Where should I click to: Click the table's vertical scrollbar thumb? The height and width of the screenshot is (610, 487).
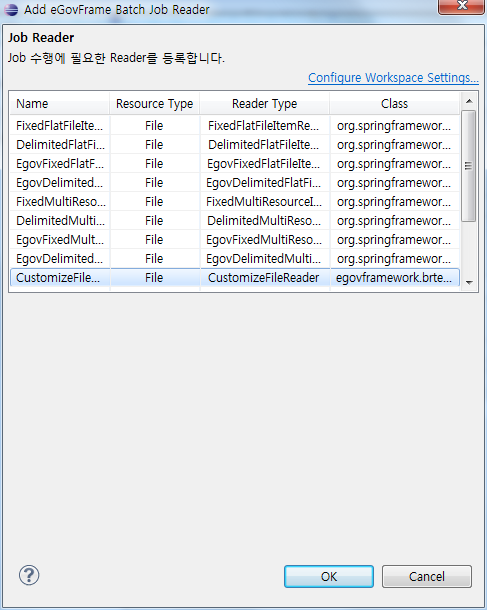(468, 166)
